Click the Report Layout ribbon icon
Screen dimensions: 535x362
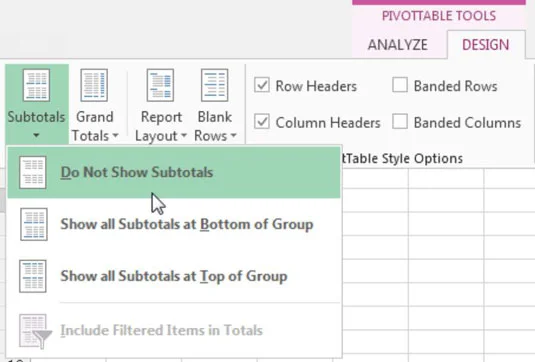click(160, 85)
